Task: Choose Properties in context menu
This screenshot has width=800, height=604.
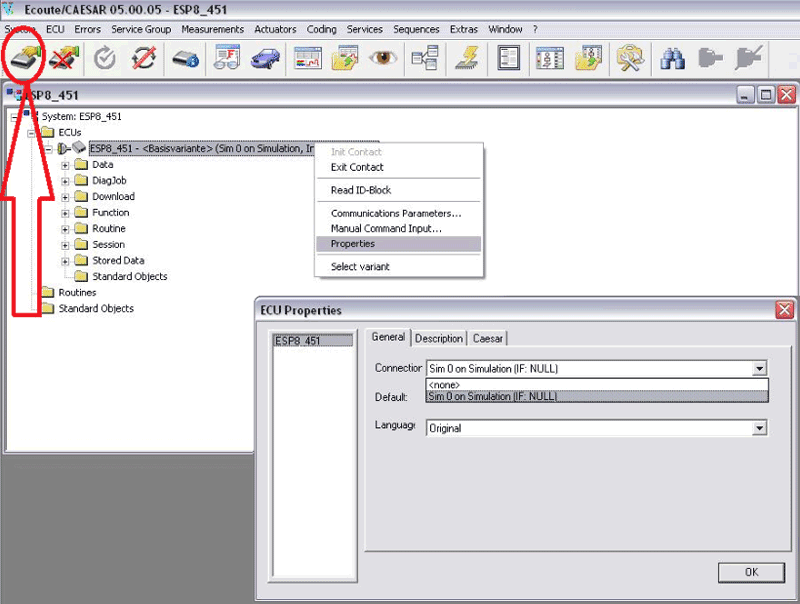Action: [398, 244]
